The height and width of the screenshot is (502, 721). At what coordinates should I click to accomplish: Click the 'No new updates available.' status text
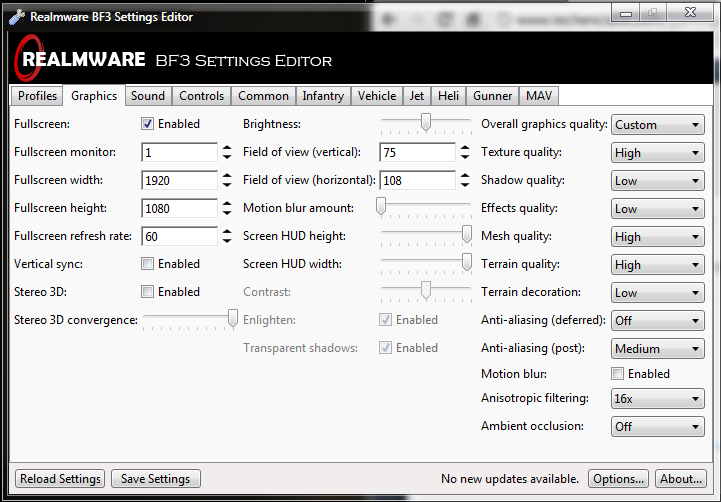coord(509,479)
